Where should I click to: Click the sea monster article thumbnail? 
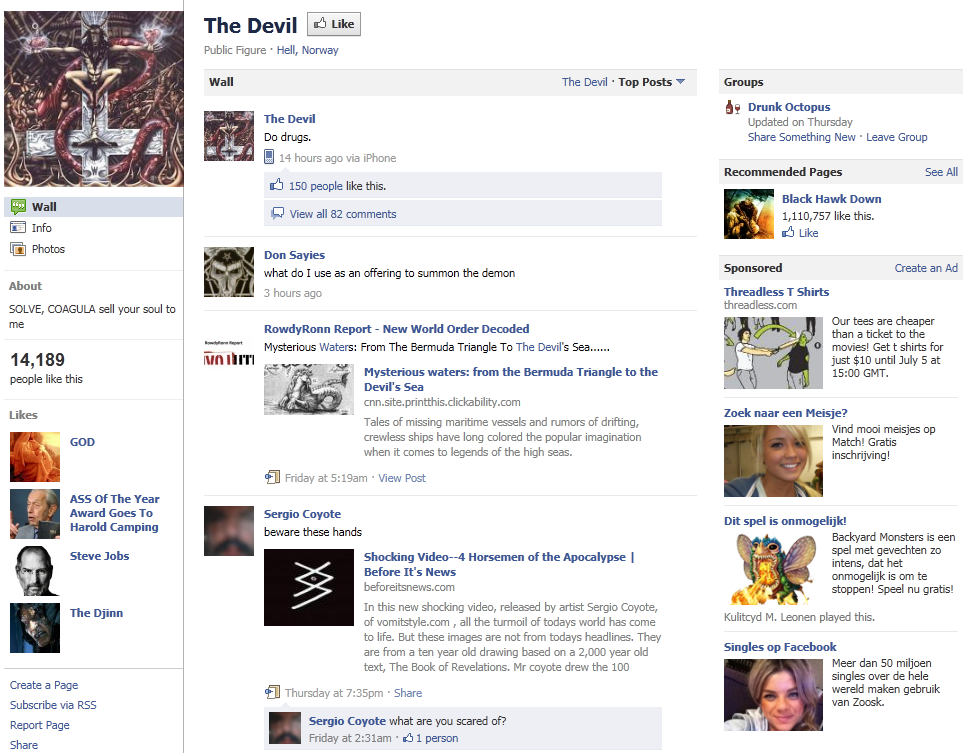308,390
